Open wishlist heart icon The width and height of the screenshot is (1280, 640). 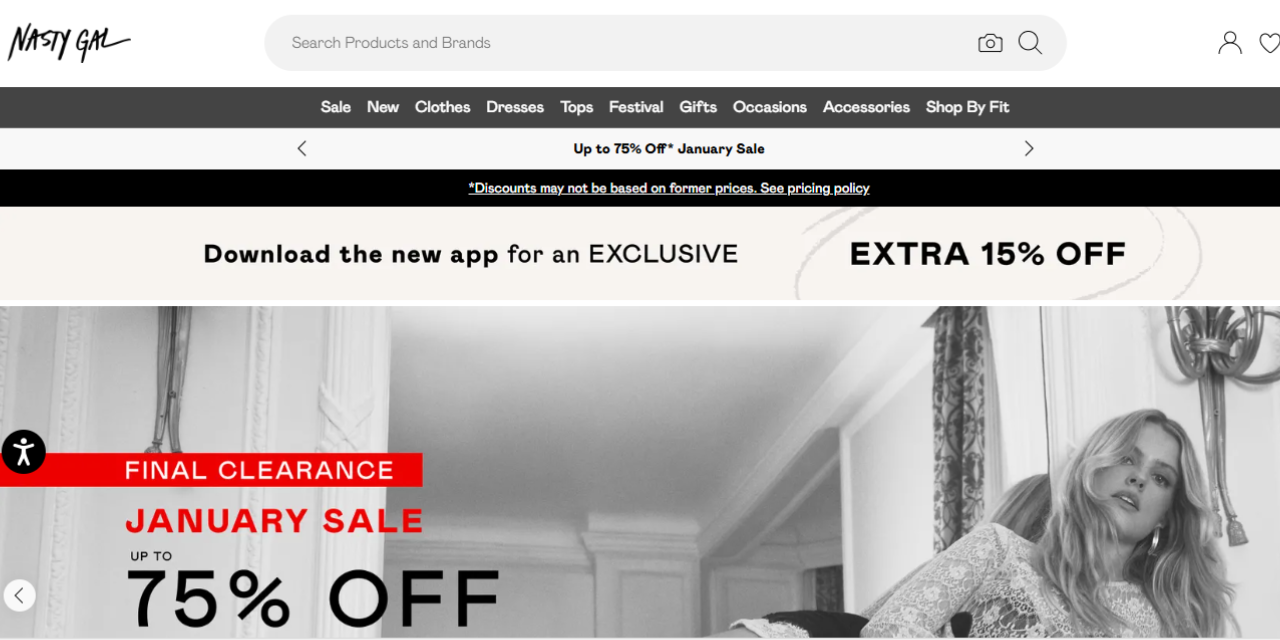(1269, 43)
